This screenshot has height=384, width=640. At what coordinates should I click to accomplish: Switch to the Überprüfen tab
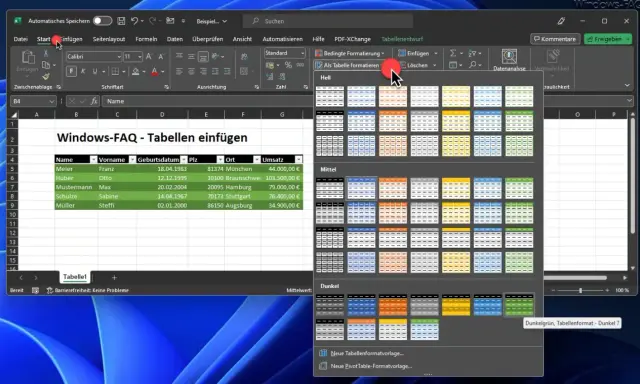(207, 39)
